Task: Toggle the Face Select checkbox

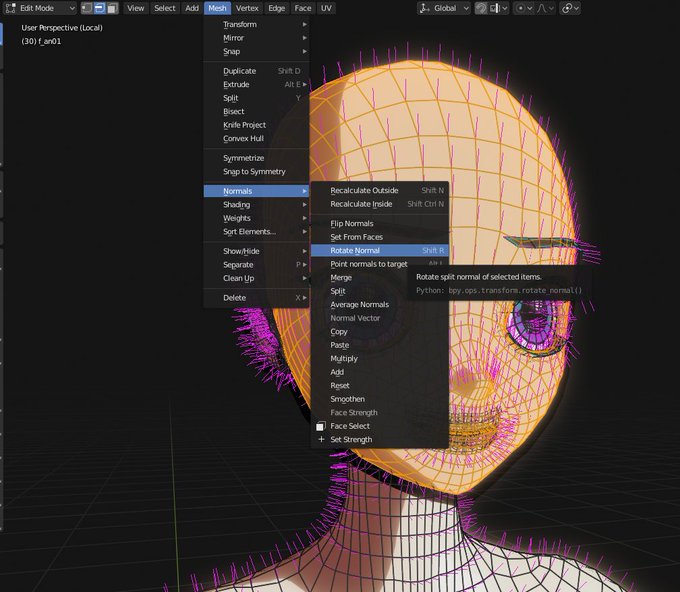Action: tap(321, 426)
